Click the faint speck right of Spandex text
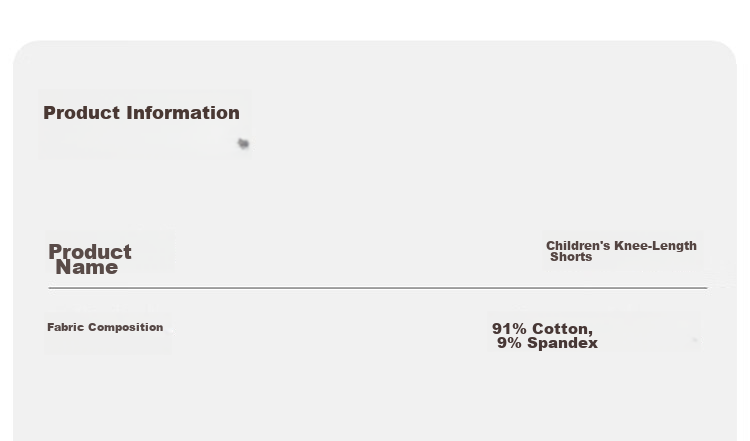 point(695,340)
